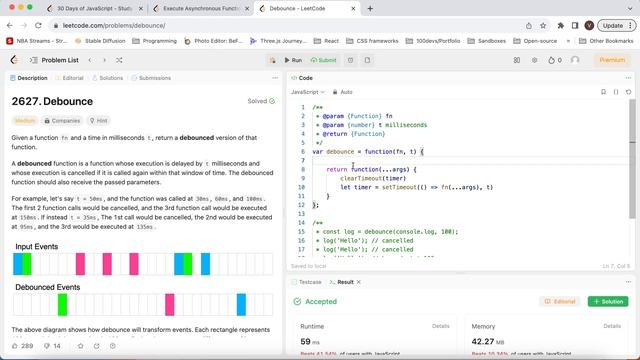
Task: View Memory Details link
Action: point(612,326)
